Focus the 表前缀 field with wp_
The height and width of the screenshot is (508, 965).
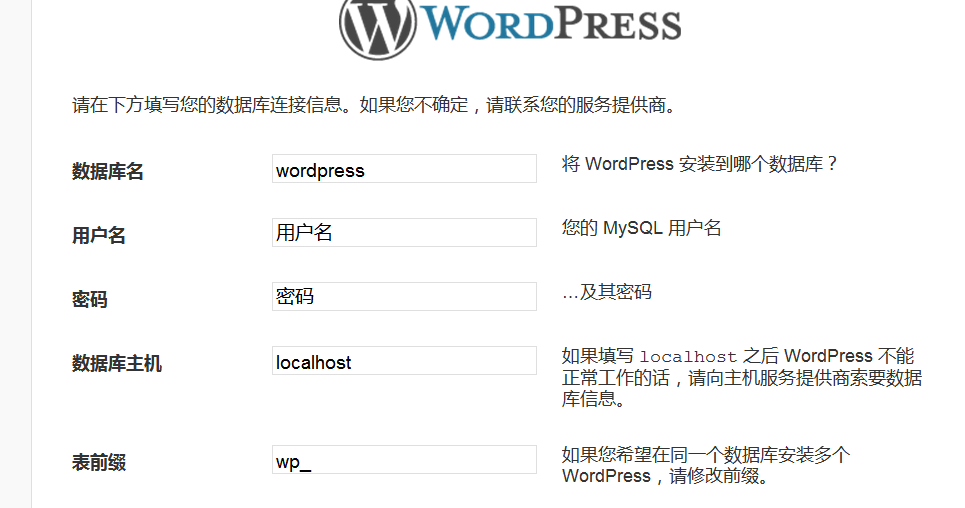(404, 461)
